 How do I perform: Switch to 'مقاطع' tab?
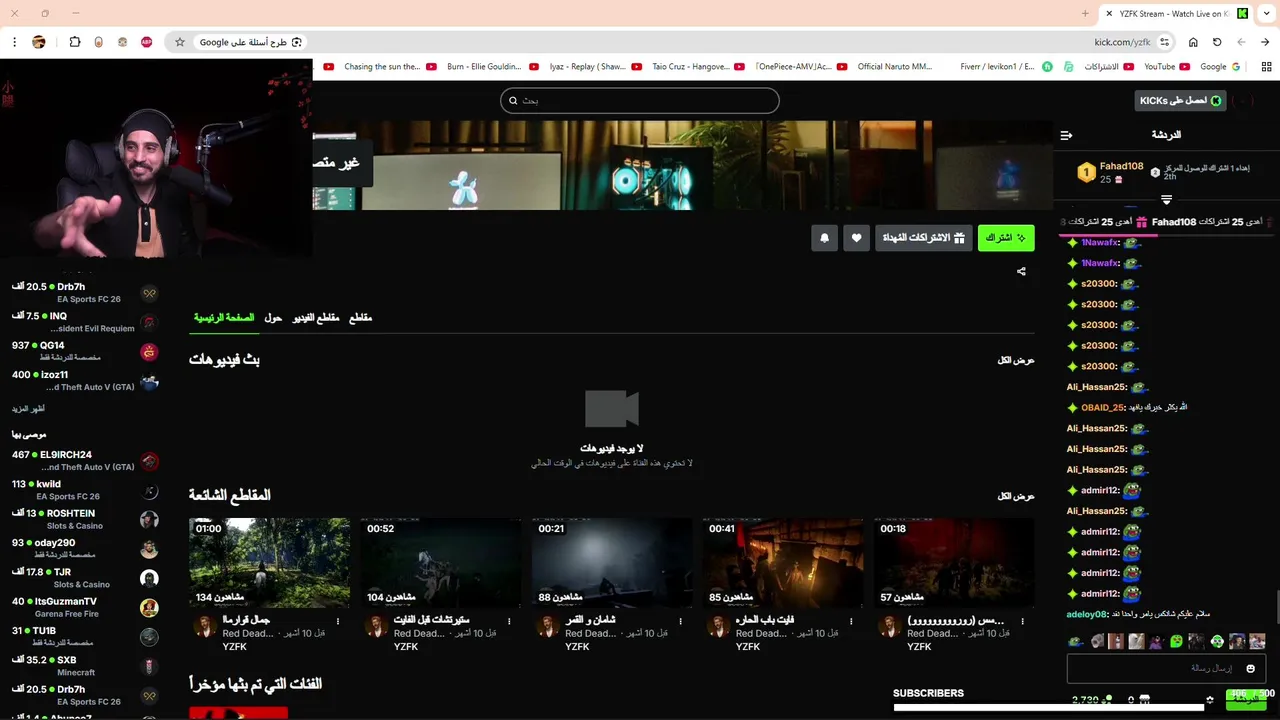click(360, 318)
